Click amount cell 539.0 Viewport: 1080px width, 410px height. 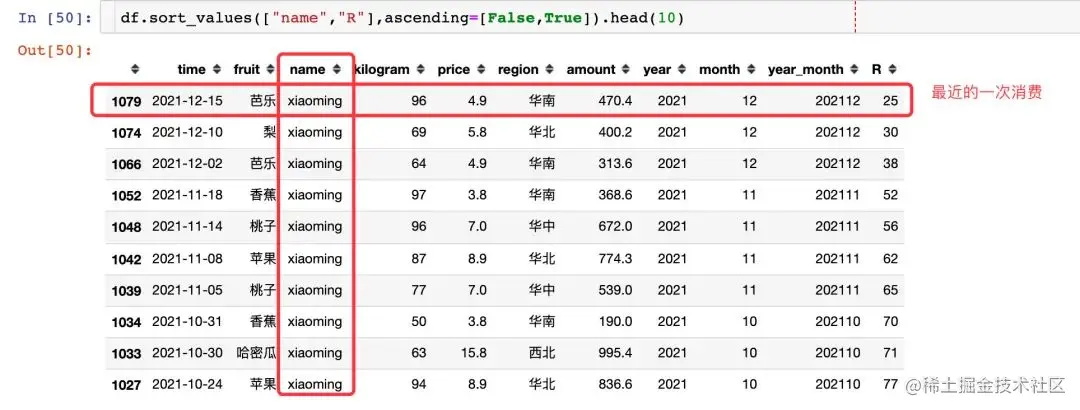point(616,290)
